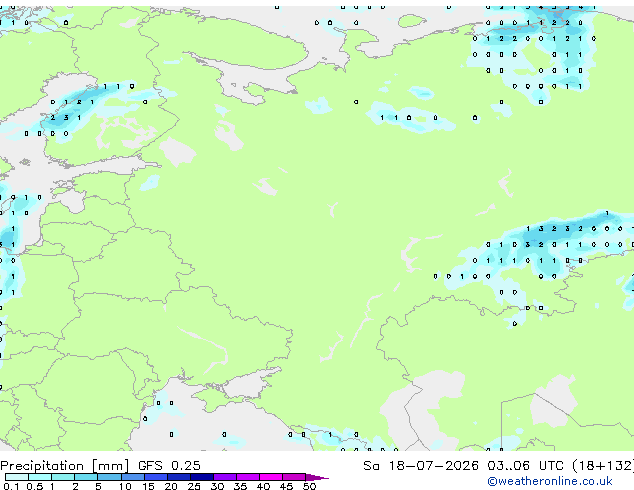Screen dimensions: 634x490
Task: Click the 15–20 mm blue legend swatch
Action: 156,477
